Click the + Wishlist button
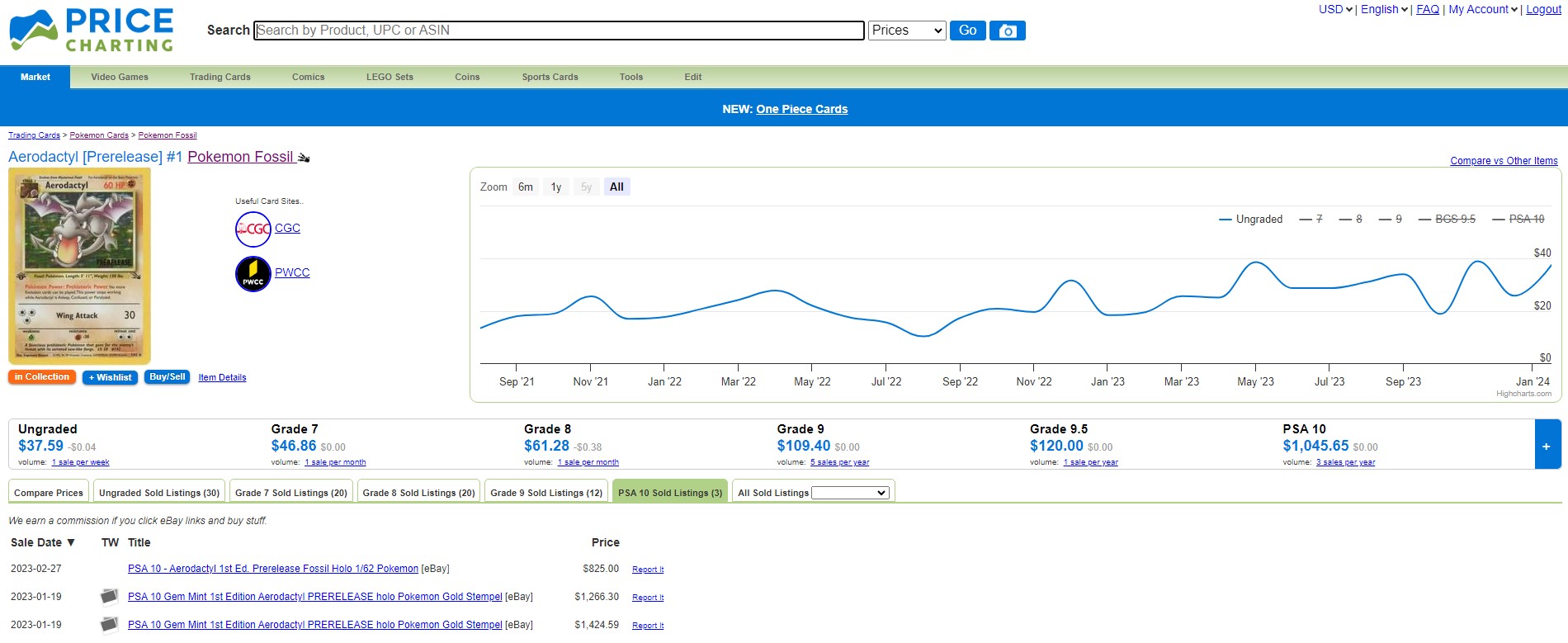 pos(110,377)
